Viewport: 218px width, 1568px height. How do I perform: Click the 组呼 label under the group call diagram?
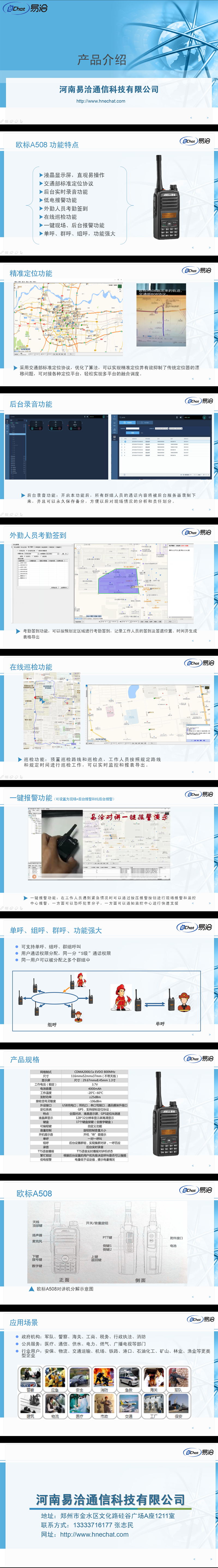[52, 1025]
